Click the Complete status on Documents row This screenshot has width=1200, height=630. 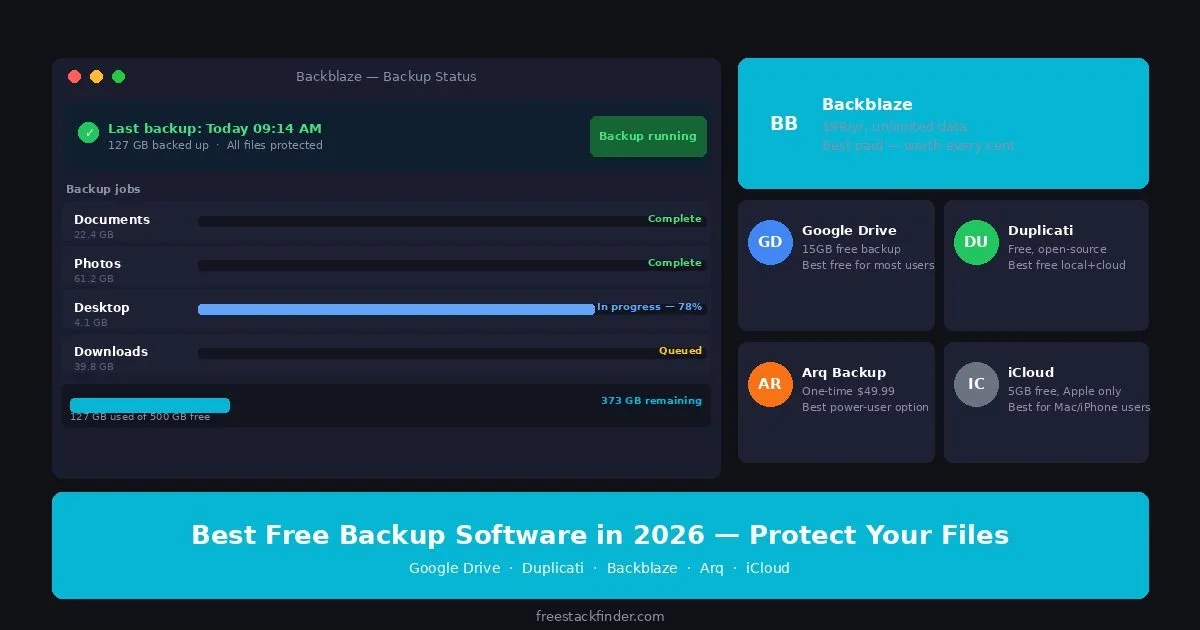coord(675,218)
